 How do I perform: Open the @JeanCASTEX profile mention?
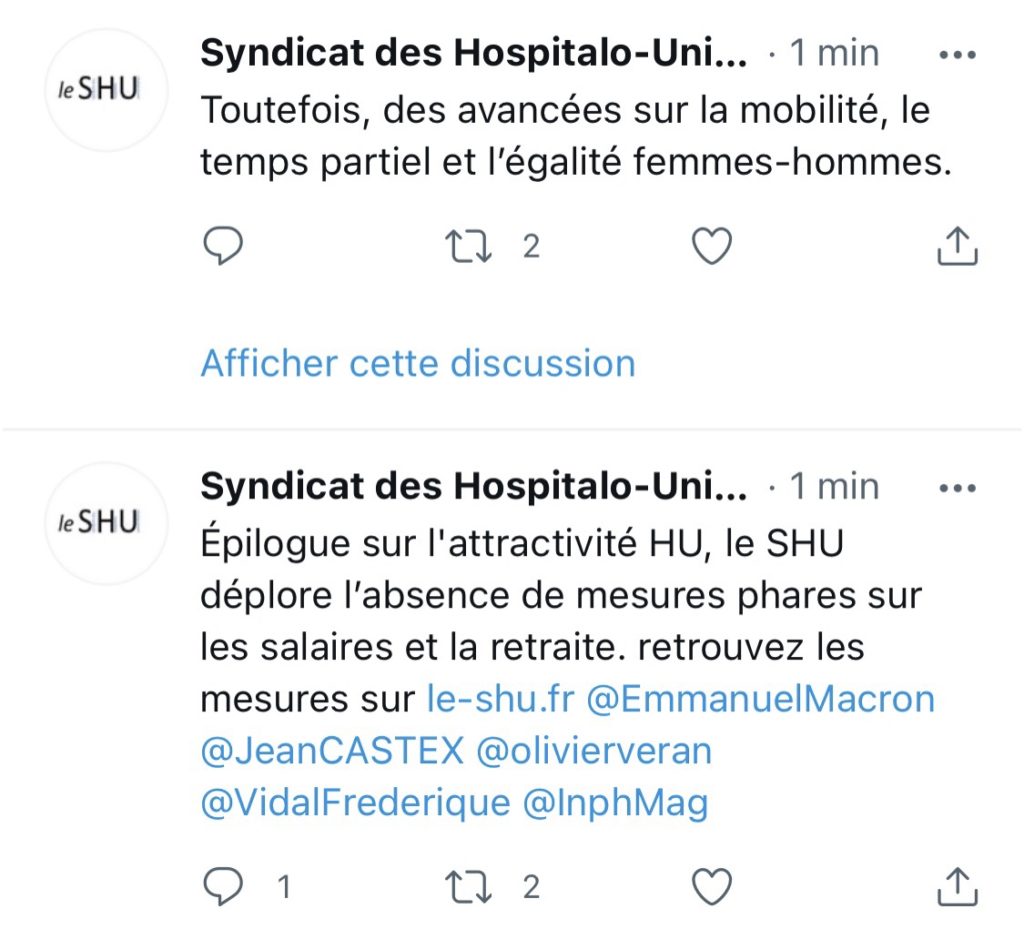(x=332, y=750)
